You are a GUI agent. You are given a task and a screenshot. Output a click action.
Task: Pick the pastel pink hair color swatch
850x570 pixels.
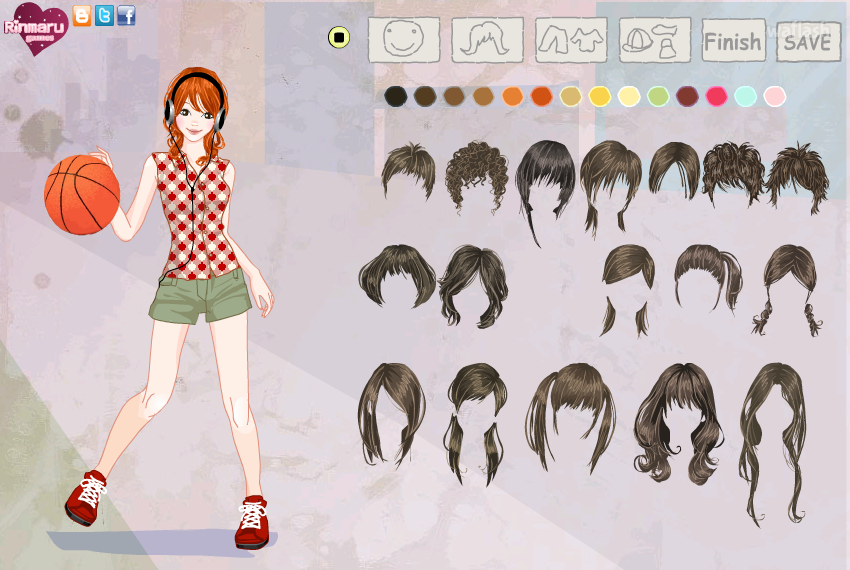coord(775,97)
